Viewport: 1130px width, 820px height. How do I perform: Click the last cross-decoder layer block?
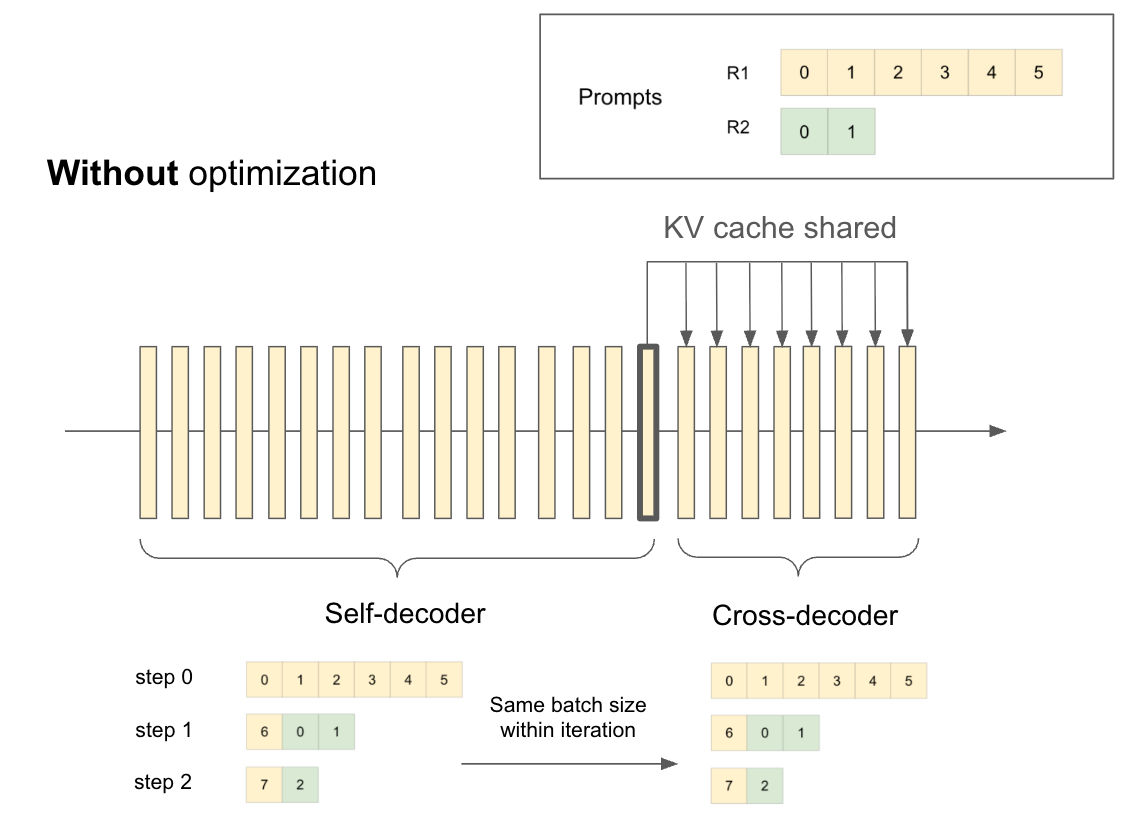coord(907,432)
